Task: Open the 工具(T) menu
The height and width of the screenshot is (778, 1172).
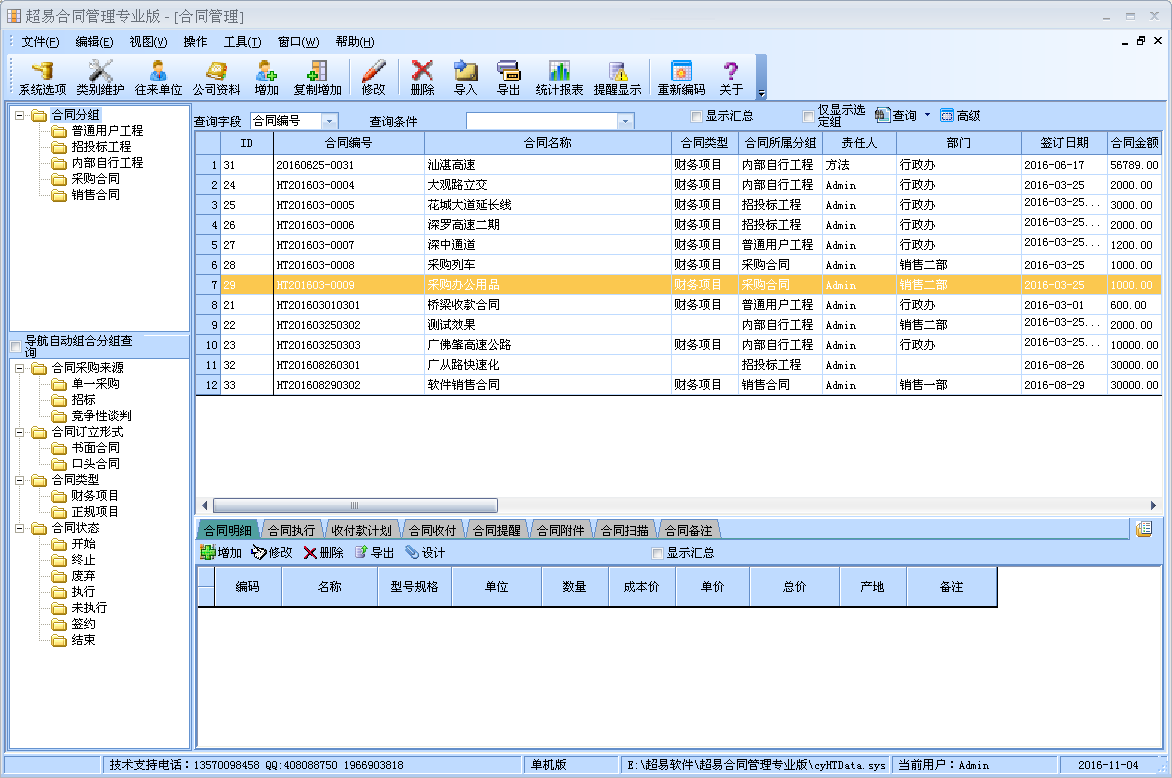Action: click(x=242, y=42)
